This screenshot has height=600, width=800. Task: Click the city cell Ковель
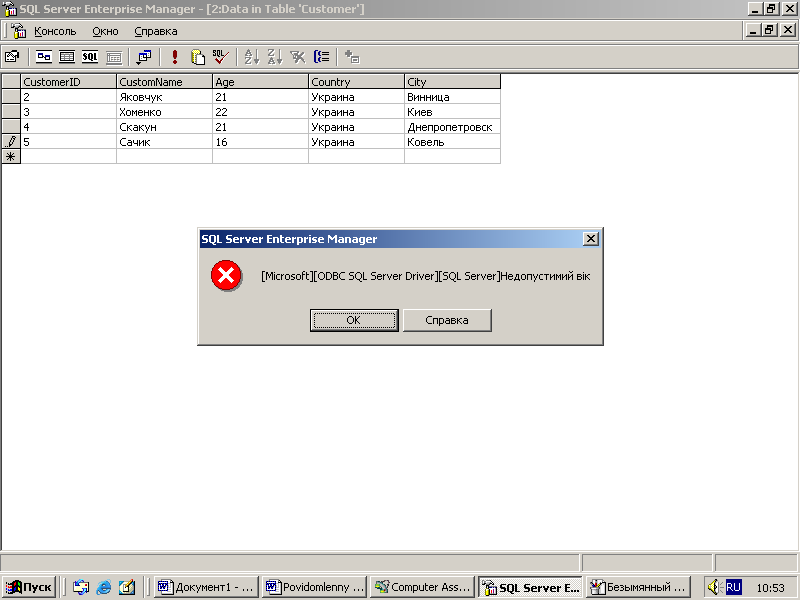(452, 142)
